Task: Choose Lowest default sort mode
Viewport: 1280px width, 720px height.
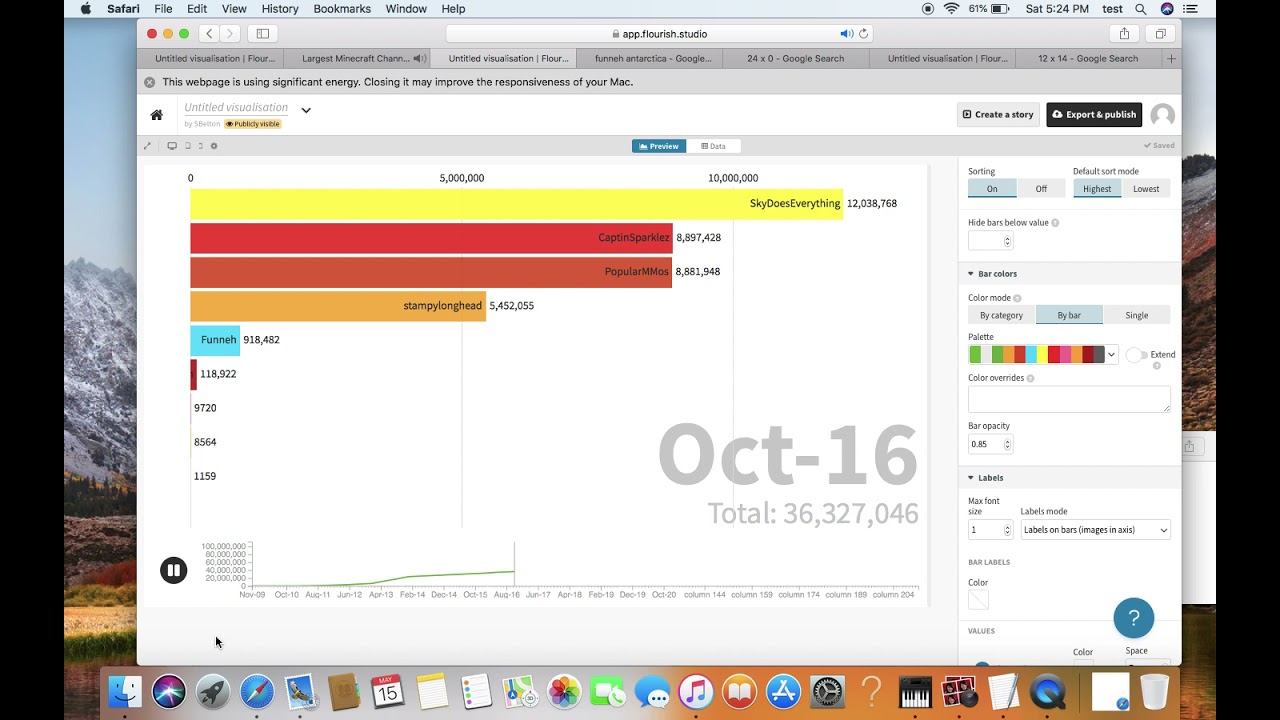Action: 1146,189
